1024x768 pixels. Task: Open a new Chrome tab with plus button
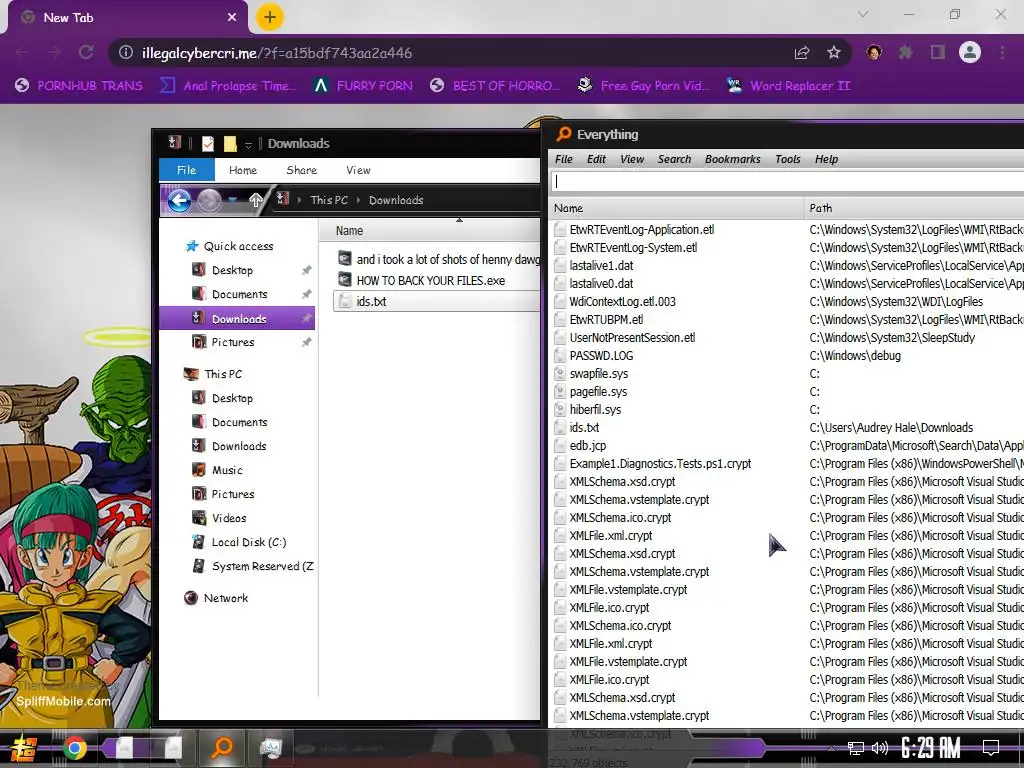click(x=270, y=18)
